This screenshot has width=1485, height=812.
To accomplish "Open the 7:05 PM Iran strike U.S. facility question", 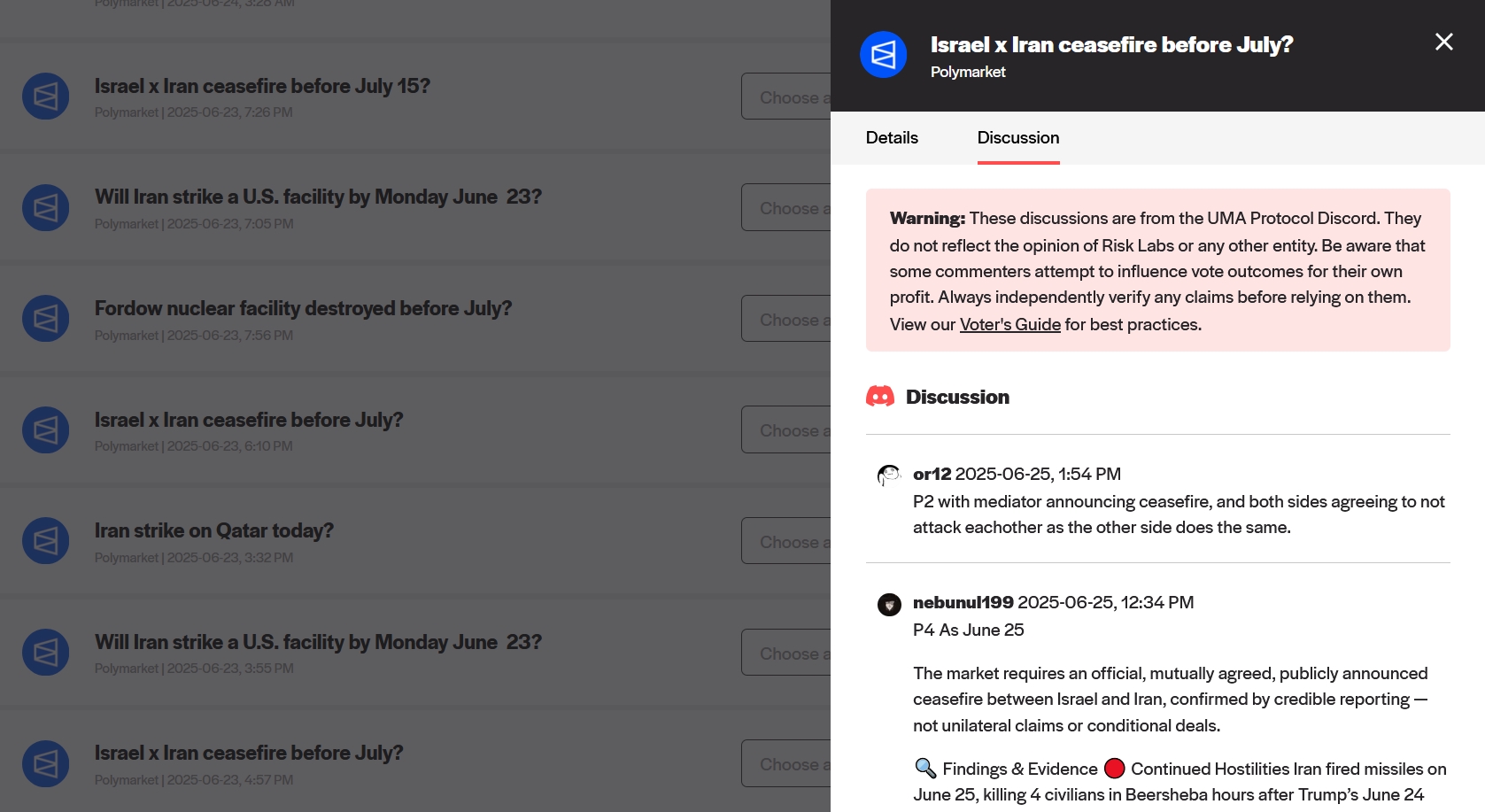I will pyautogui.click(x=318, y=197).
